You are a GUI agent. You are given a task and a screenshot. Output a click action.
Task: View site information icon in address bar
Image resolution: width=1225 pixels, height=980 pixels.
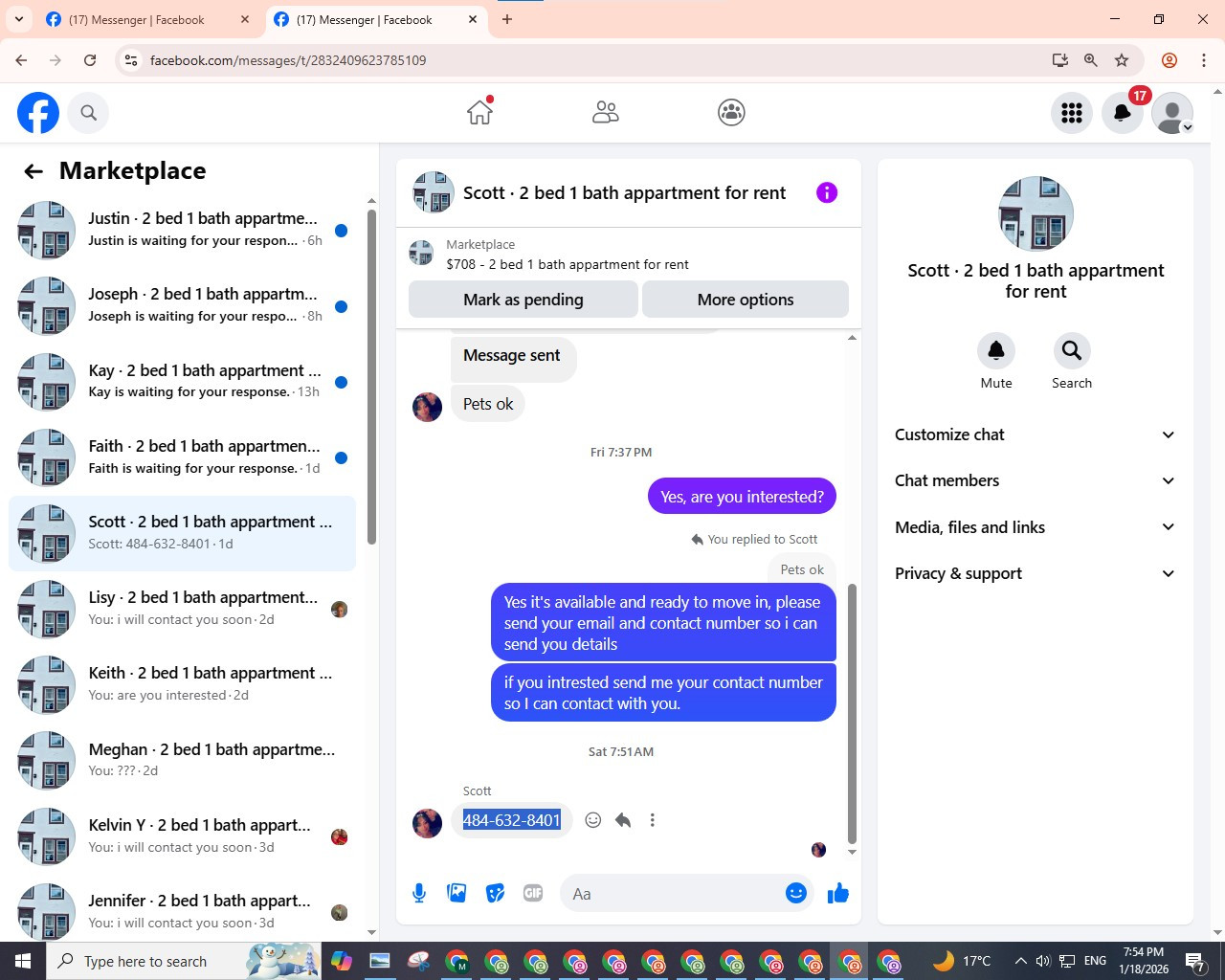coord(132,60)
